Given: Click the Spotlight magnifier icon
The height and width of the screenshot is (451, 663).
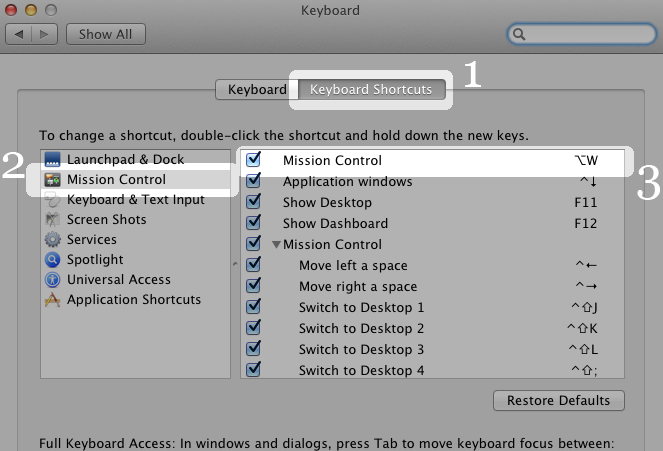Looking at the screenshot, I should click(52, 260).
